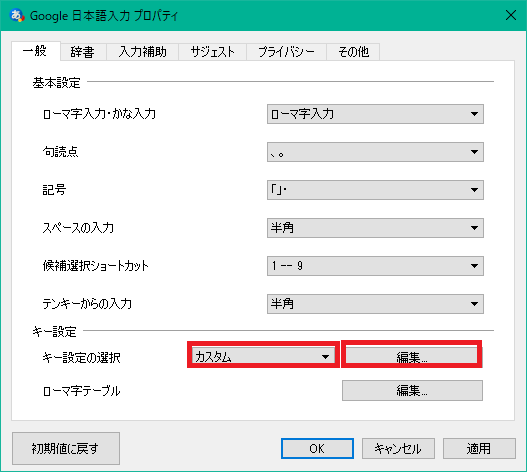527x472 pixels.
Task: Expand the テンキーからの入力 dropdown
Action: point(375,304)
